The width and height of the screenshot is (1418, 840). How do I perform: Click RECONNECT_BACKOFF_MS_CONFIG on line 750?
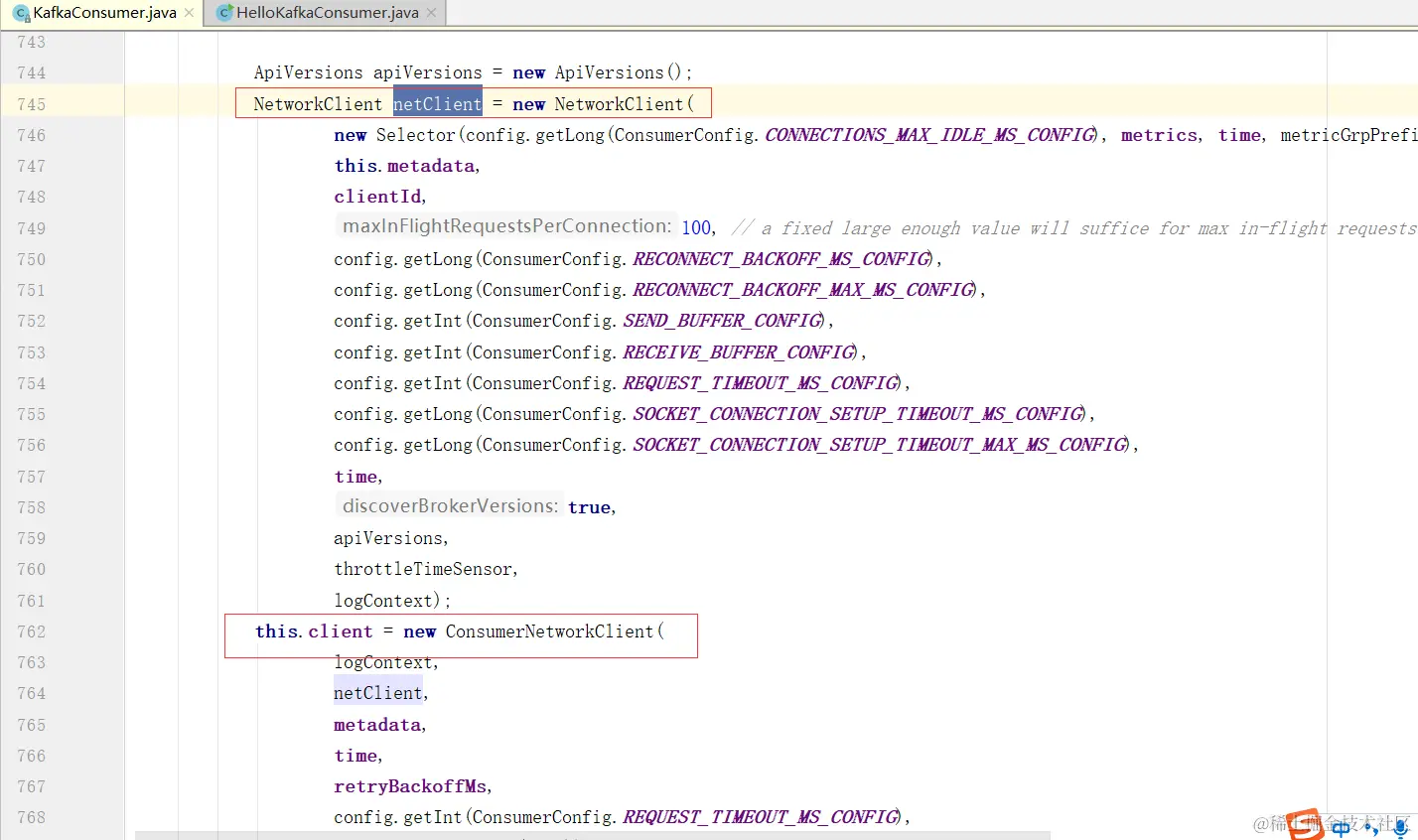[x=781, y=259]
